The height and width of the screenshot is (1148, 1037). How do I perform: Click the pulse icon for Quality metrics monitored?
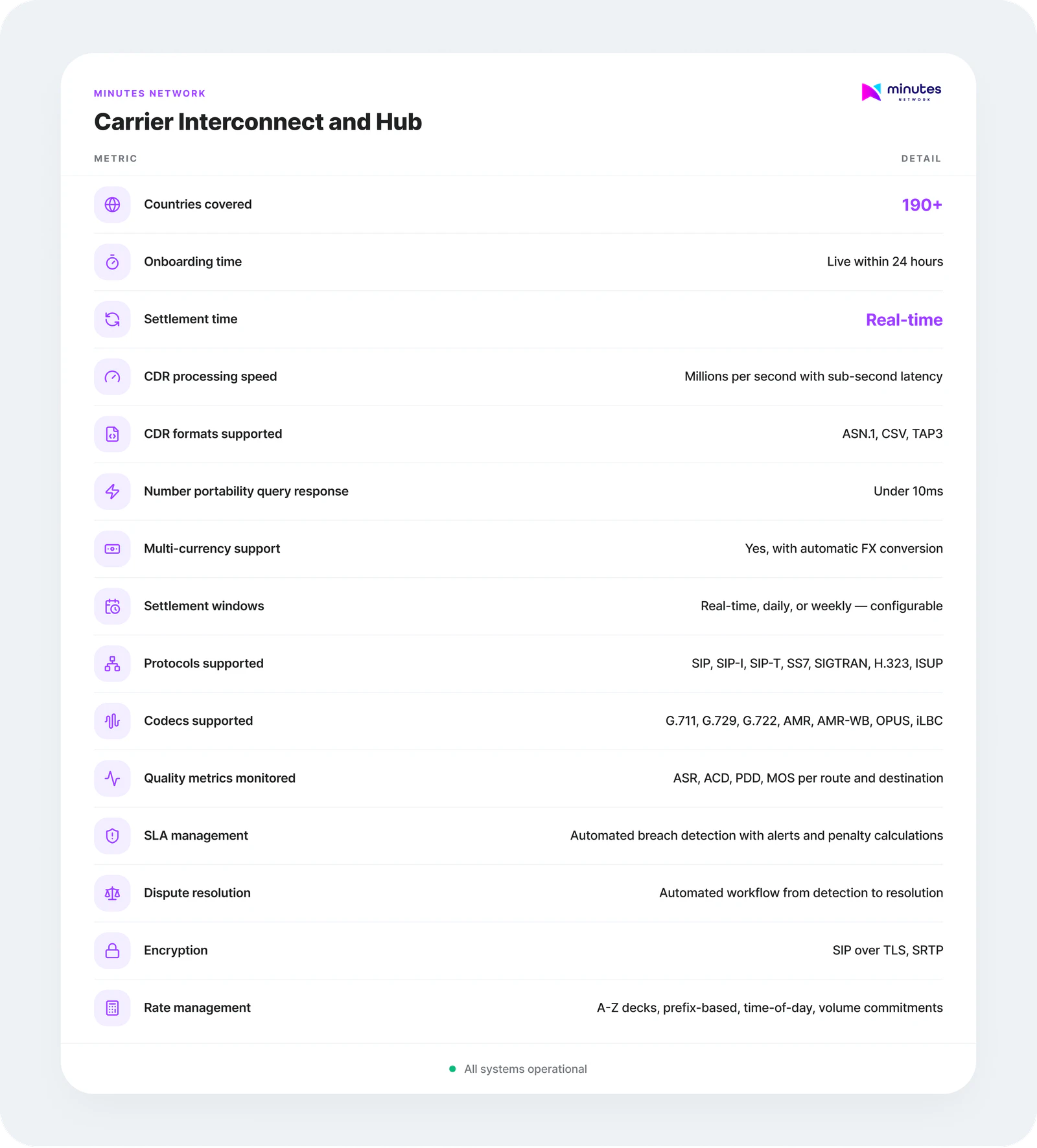[112, 778]
